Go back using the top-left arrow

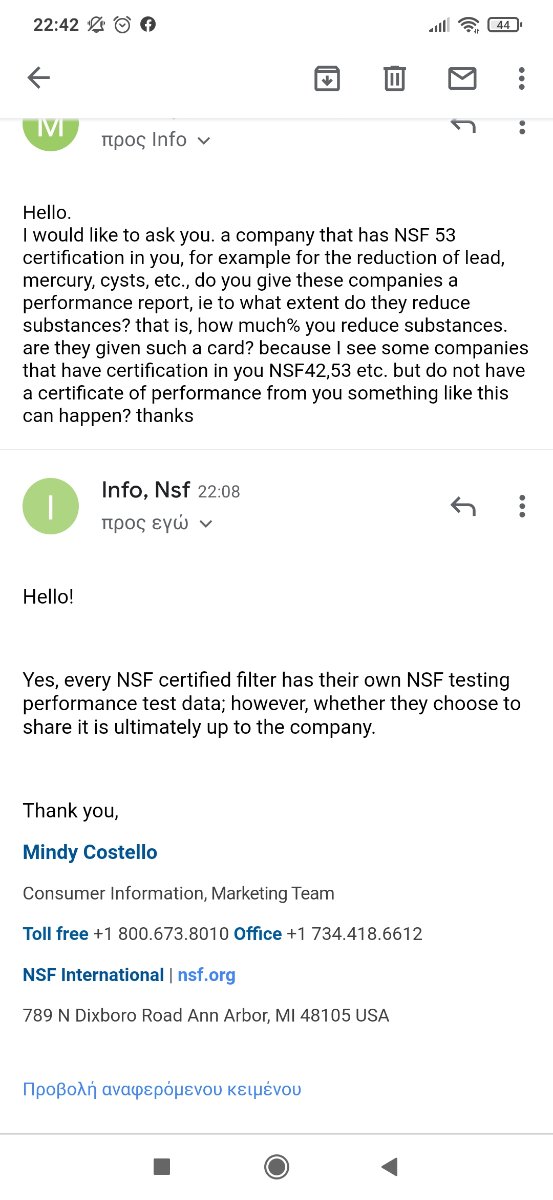[38, 78]
